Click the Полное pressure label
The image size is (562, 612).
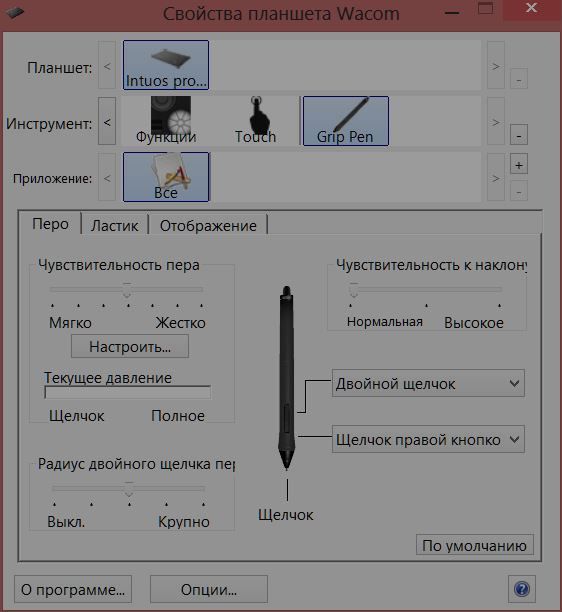click(x=178, y=416)
